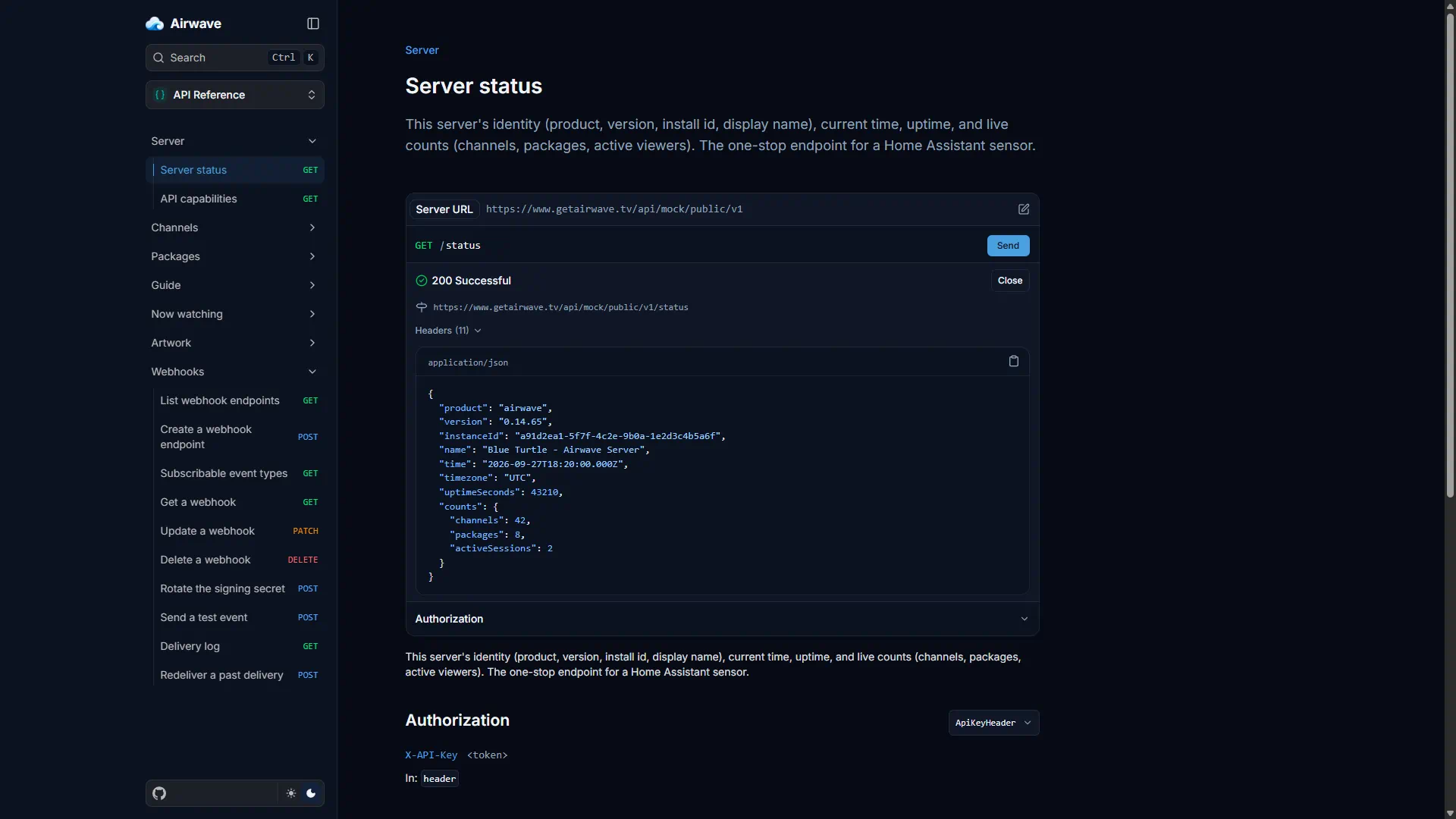Click the X-API-Key parameter name
The image size is (1456, 819).
pyautogui.click(x=431, y=755)
